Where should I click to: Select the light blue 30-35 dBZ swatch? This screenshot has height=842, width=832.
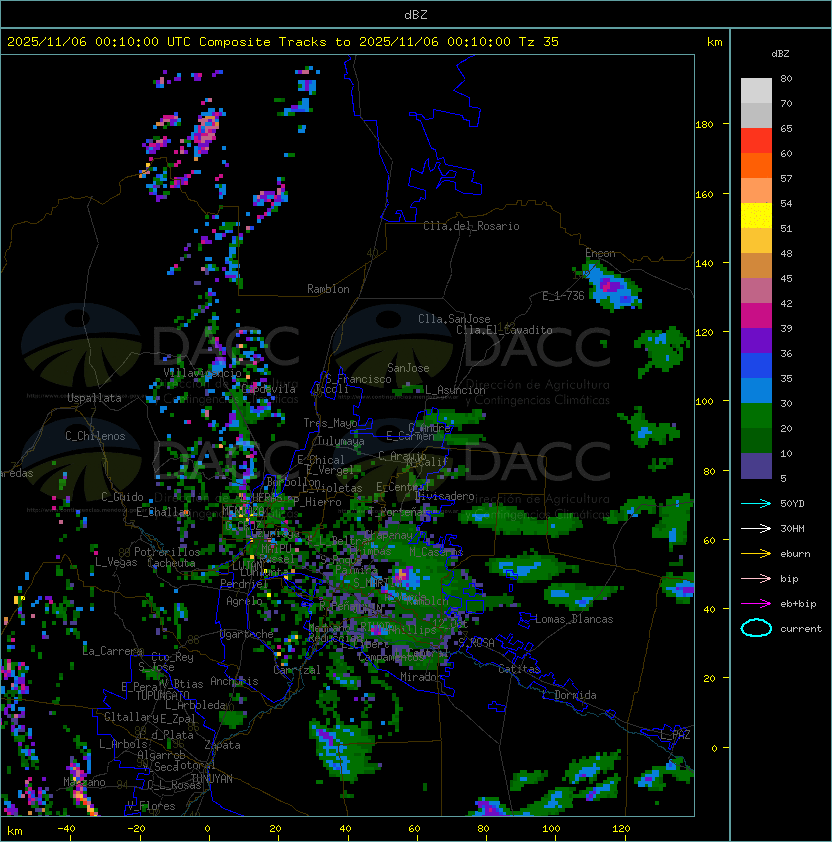click(756, 390)
